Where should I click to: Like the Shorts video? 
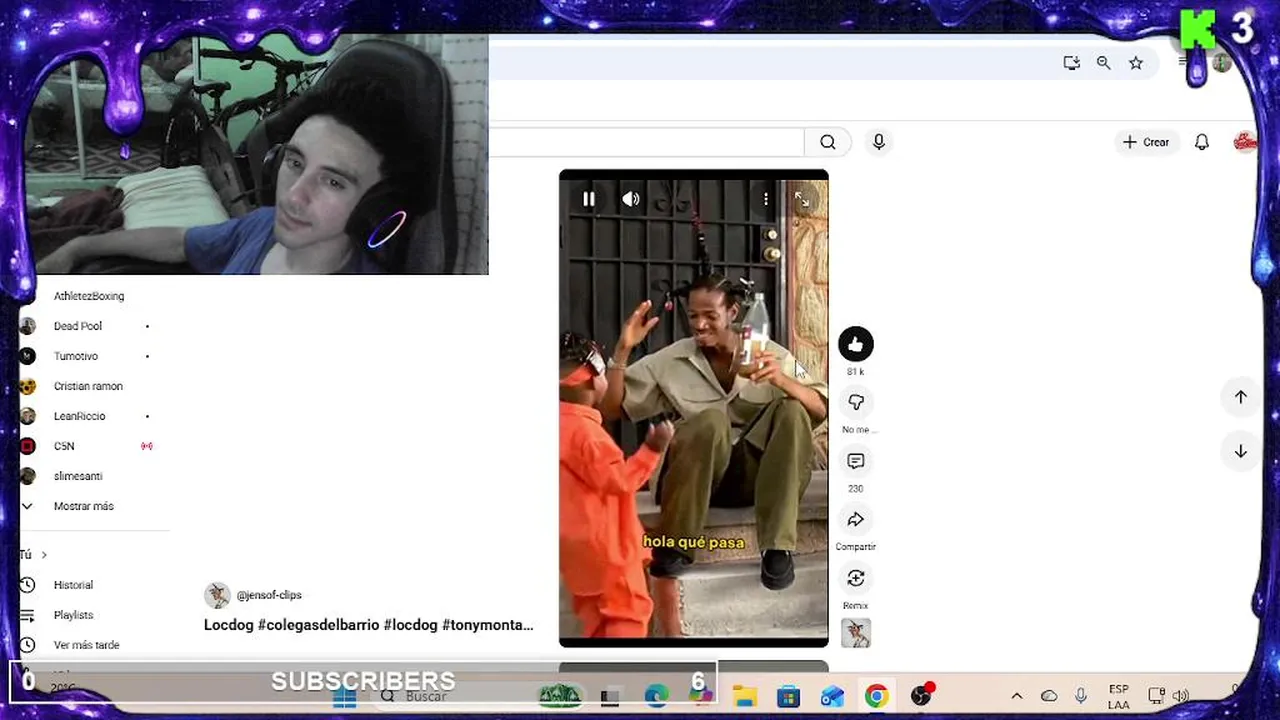[856, 344]
